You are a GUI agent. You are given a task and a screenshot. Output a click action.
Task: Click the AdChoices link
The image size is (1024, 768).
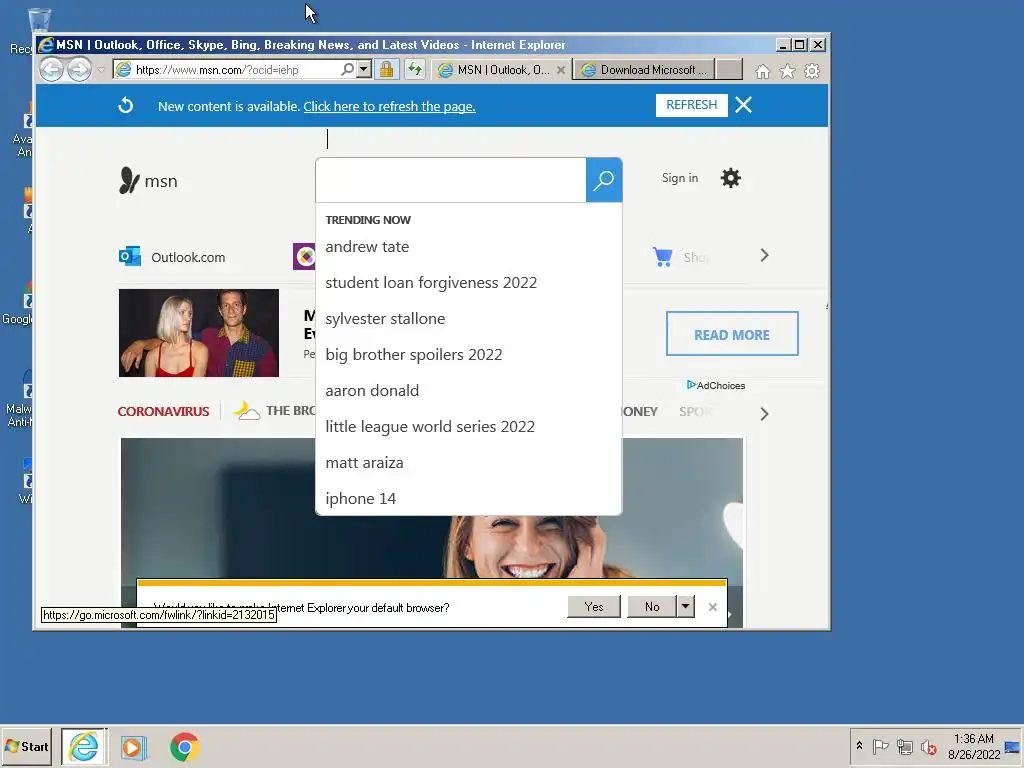[716, 385]
